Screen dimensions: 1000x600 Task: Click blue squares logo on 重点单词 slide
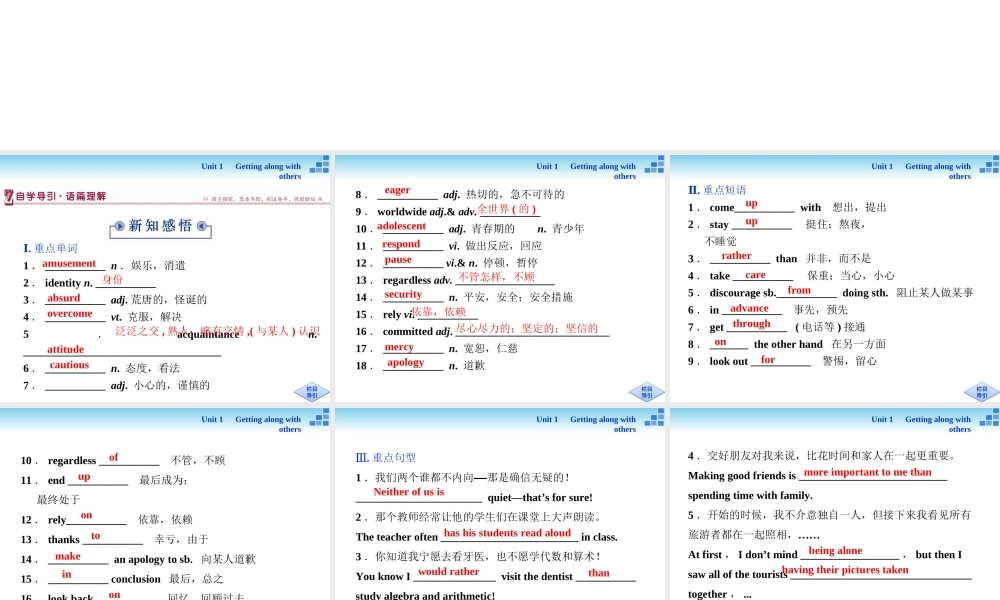click(x=319, y=165)
